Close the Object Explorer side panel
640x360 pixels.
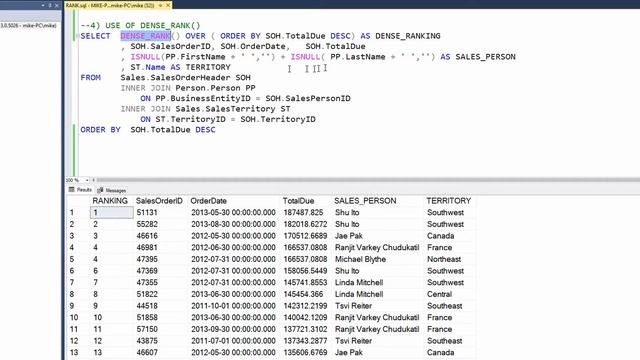point(57,5)
